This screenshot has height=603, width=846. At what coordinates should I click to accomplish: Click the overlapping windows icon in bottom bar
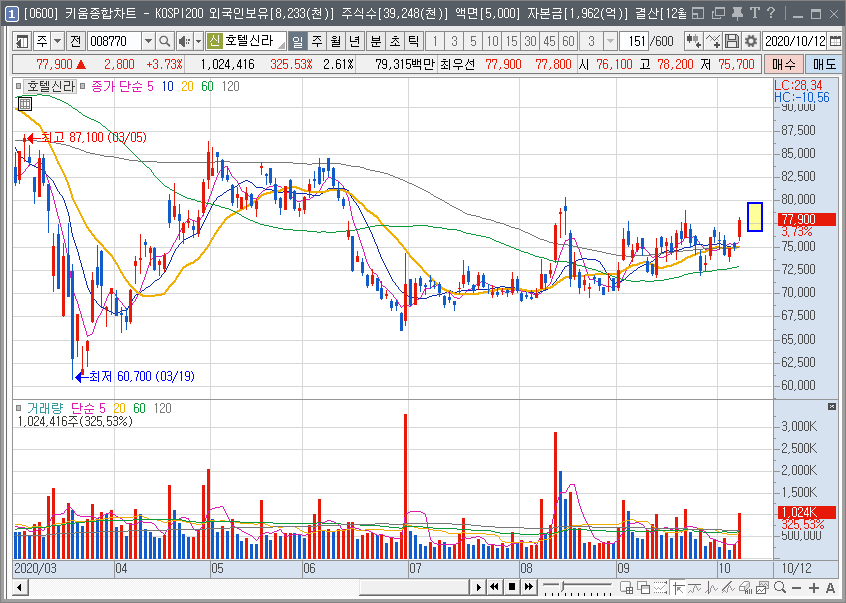643,587
